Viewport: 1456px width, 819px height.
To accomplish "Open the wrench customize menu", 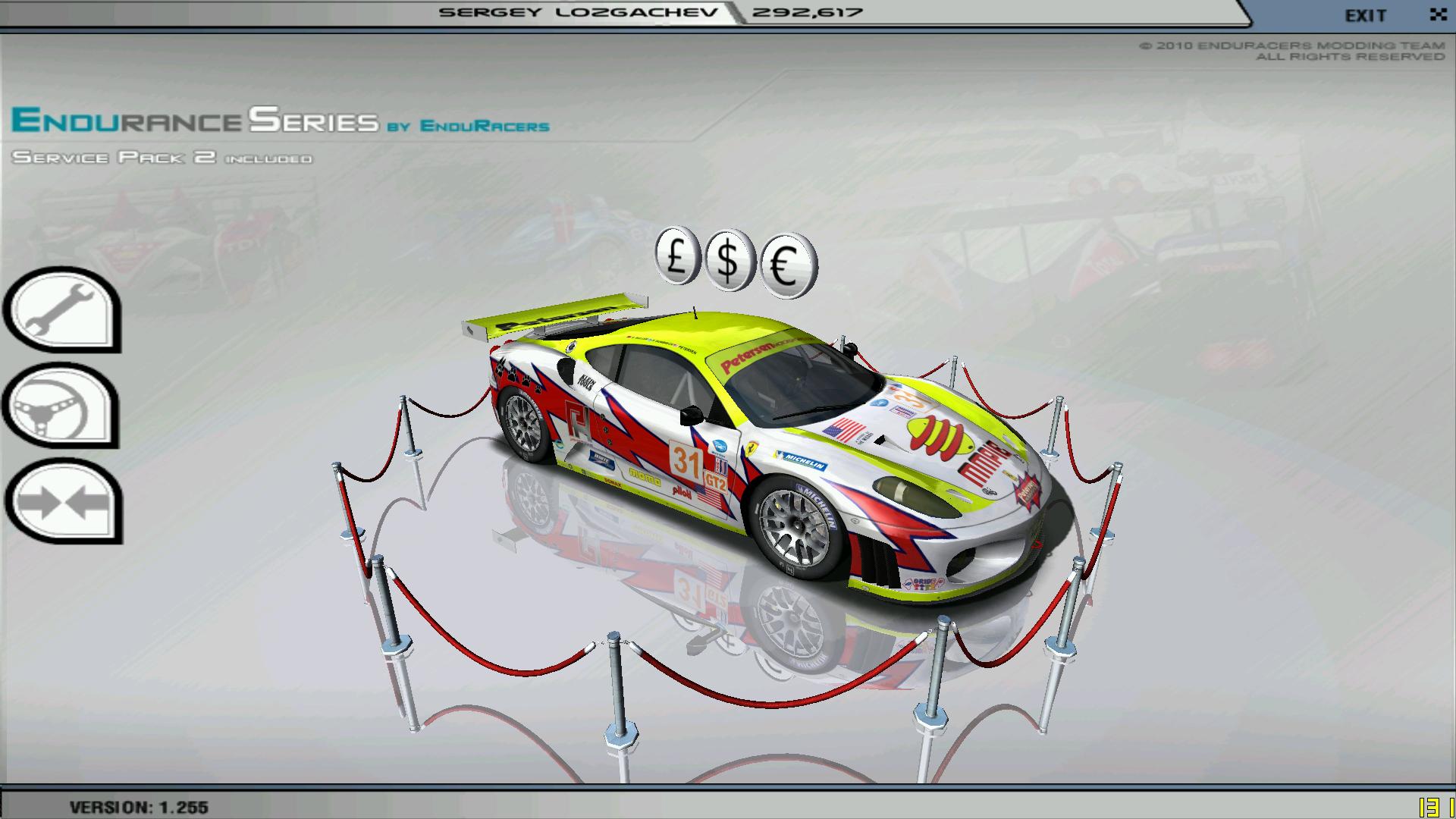I will point(62,310).
